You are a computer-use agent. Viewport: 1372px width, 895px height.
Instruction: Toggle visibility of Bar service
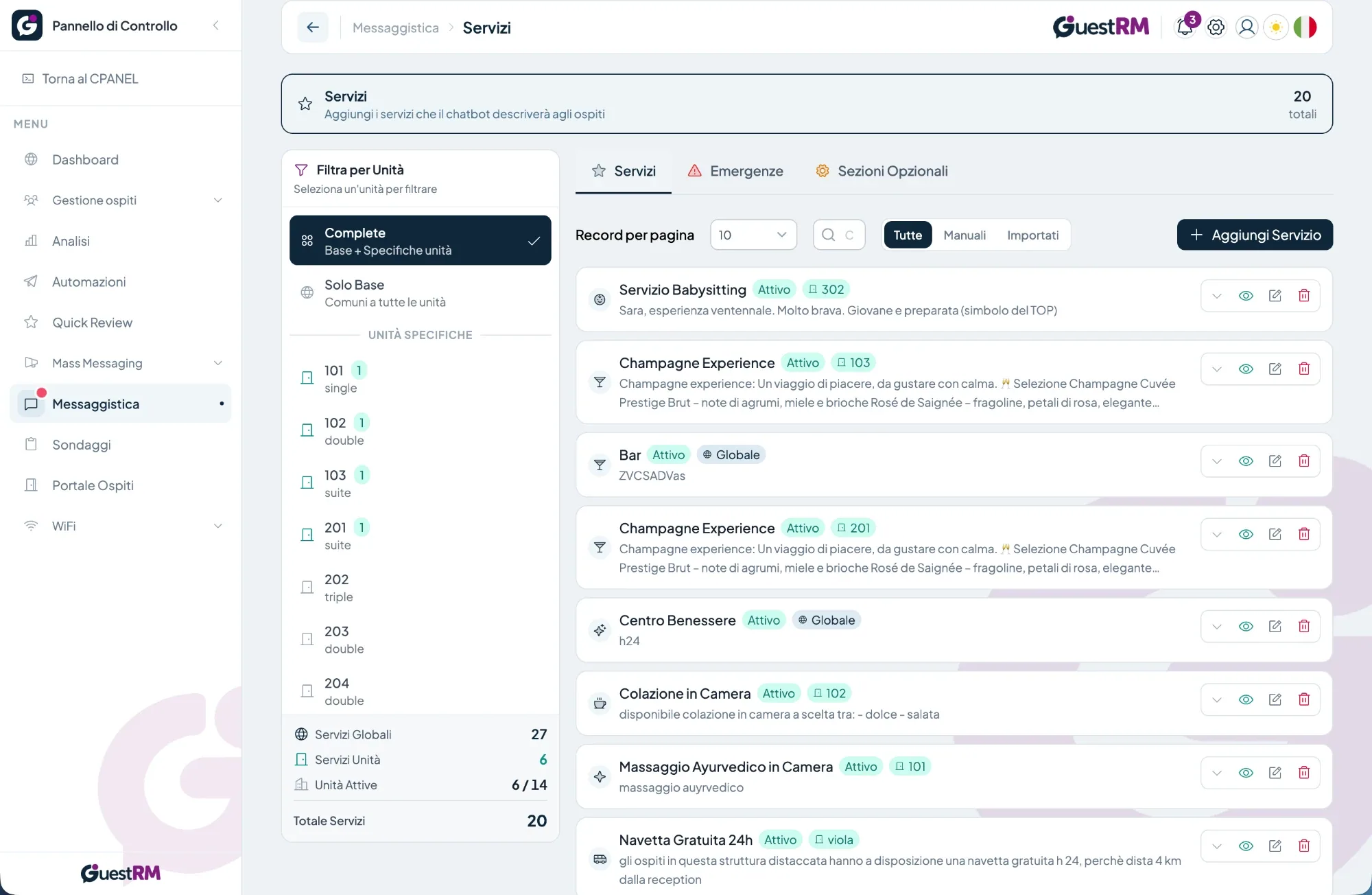click(x=1246, y=461)
